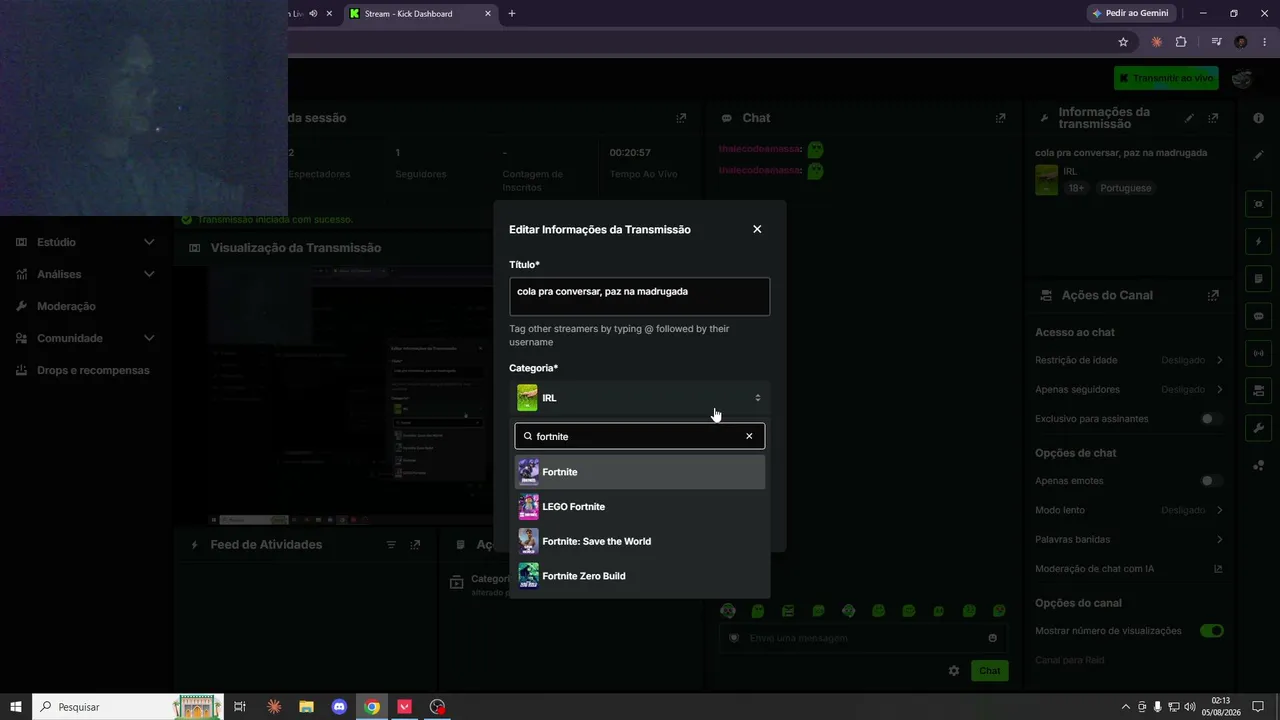Open the emoji picker in chat input
Screen dimensions: 1280x720
(992, 638)
